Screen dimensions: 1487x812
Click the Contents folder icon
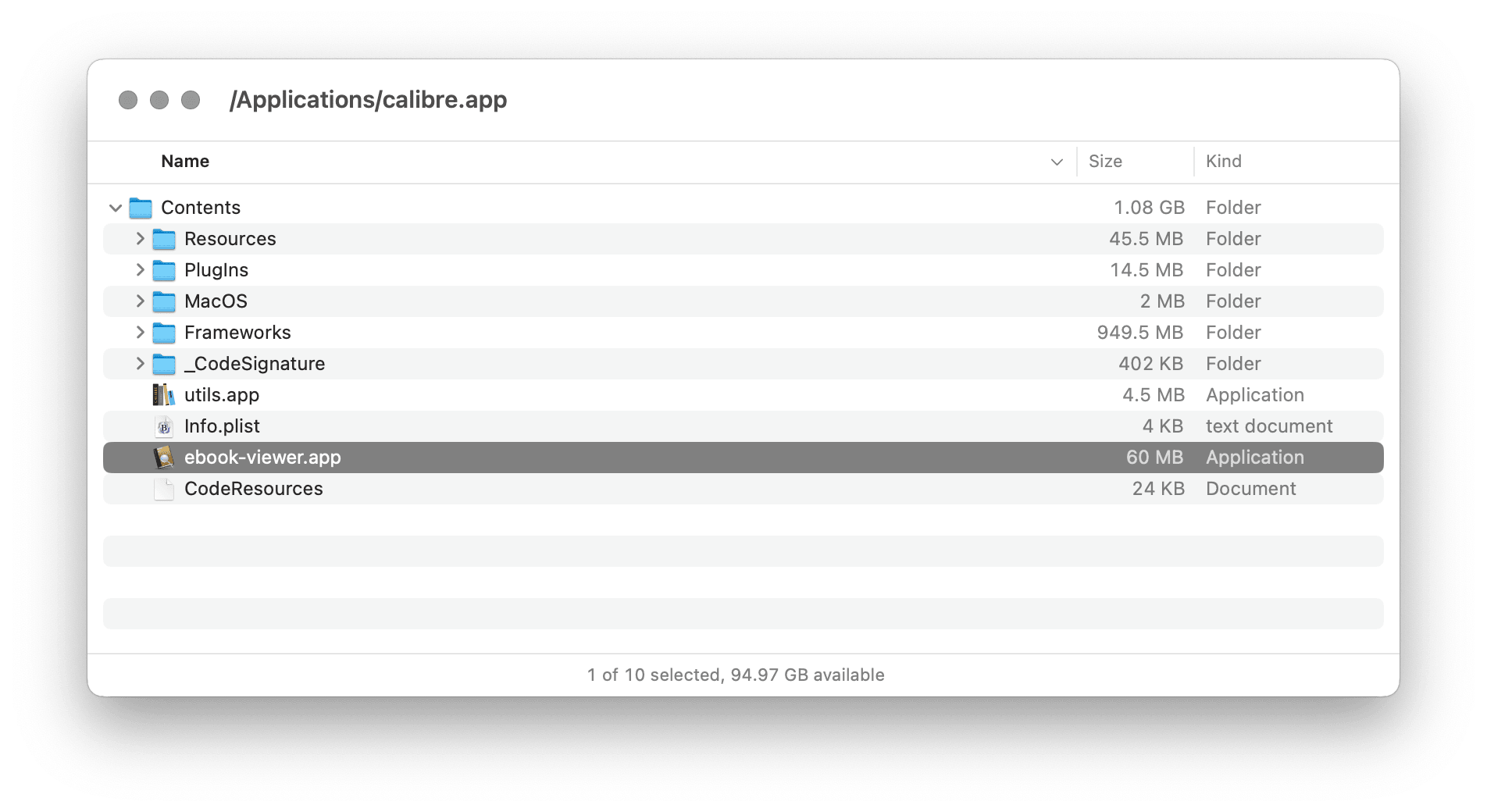pyautogui.click(x=141, y=208)
